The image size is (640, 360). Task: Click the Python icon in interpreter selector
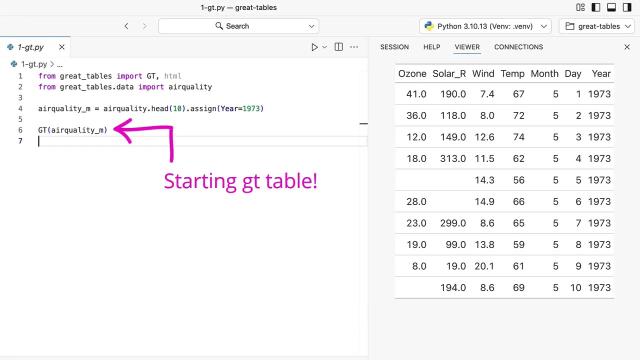(x=429, y=26)
